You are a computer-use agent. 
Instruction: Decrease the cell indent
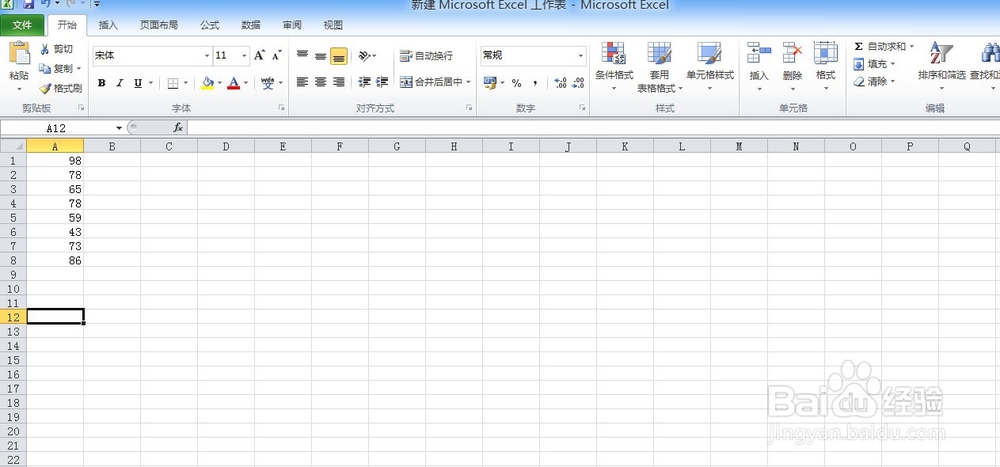click(x=364, y=82)
